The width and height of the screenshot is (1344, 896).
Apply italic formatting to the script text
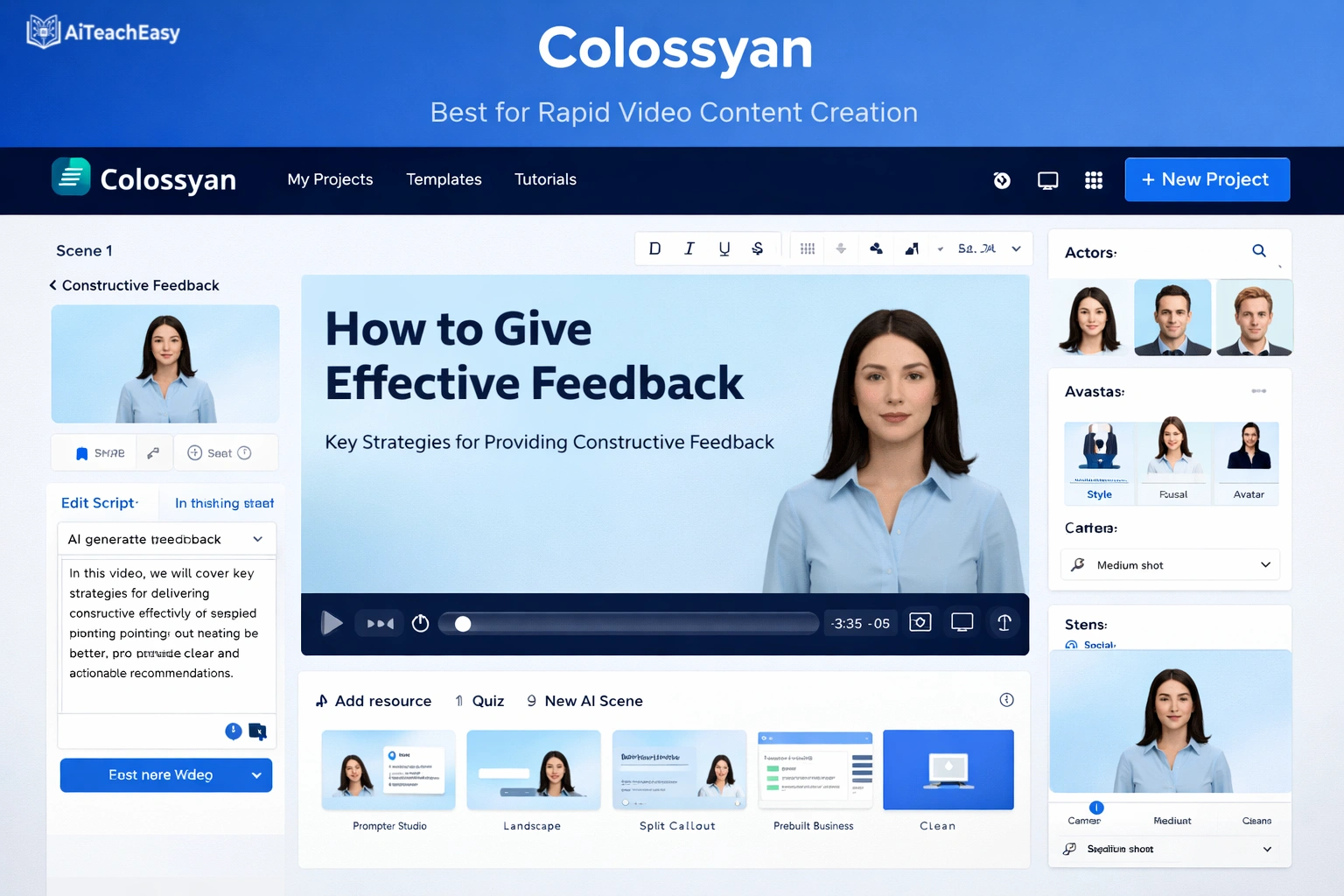point(689,248)
